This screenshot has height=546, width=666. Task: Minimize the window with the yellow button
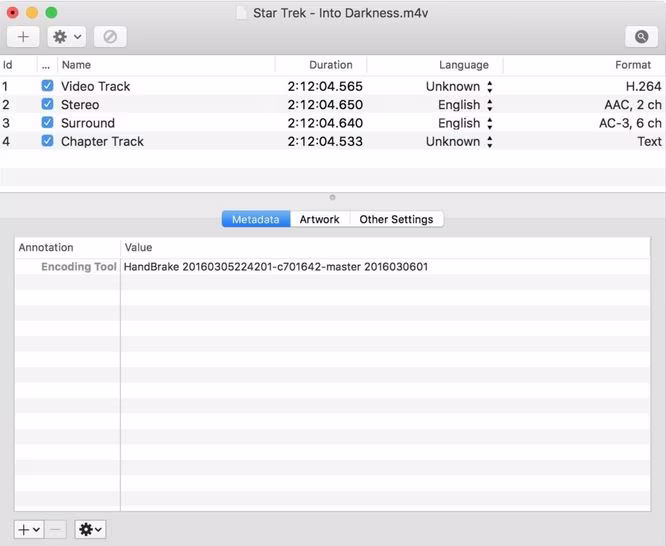pos(32,13)
